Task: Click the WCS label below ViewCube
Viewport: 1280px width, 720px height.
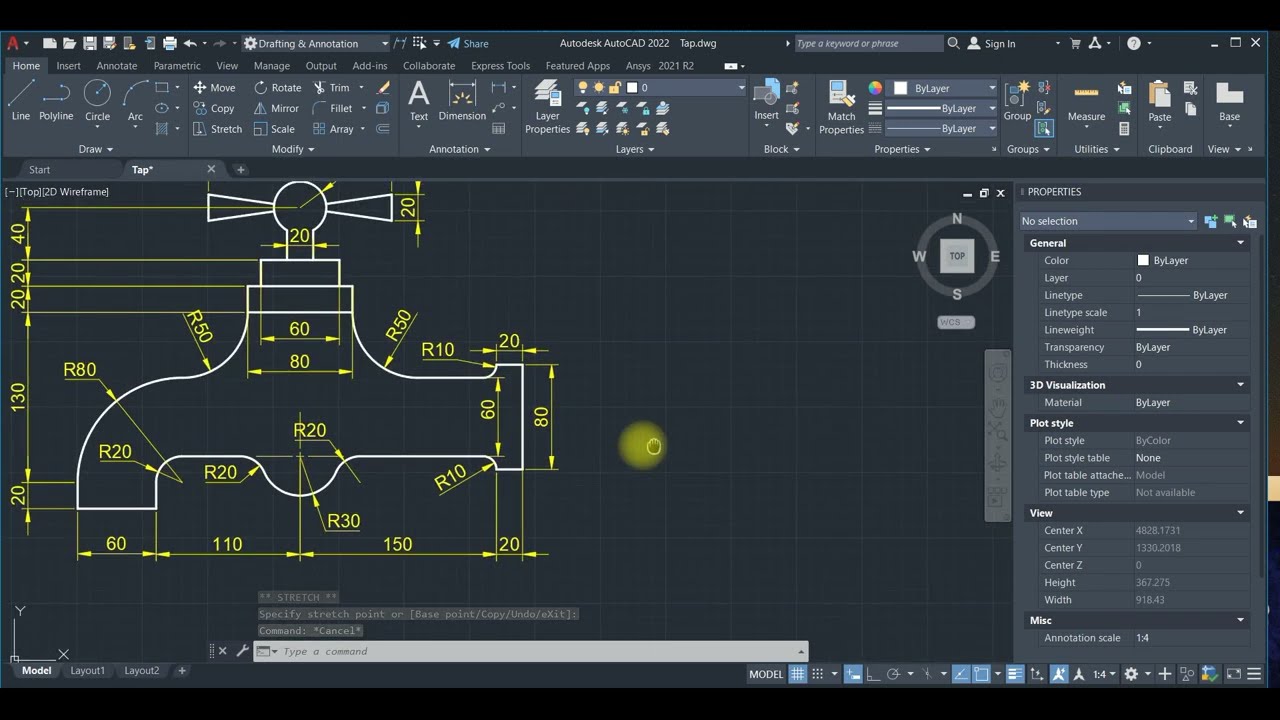Action: pyautogui.click(x=955, y=322)
